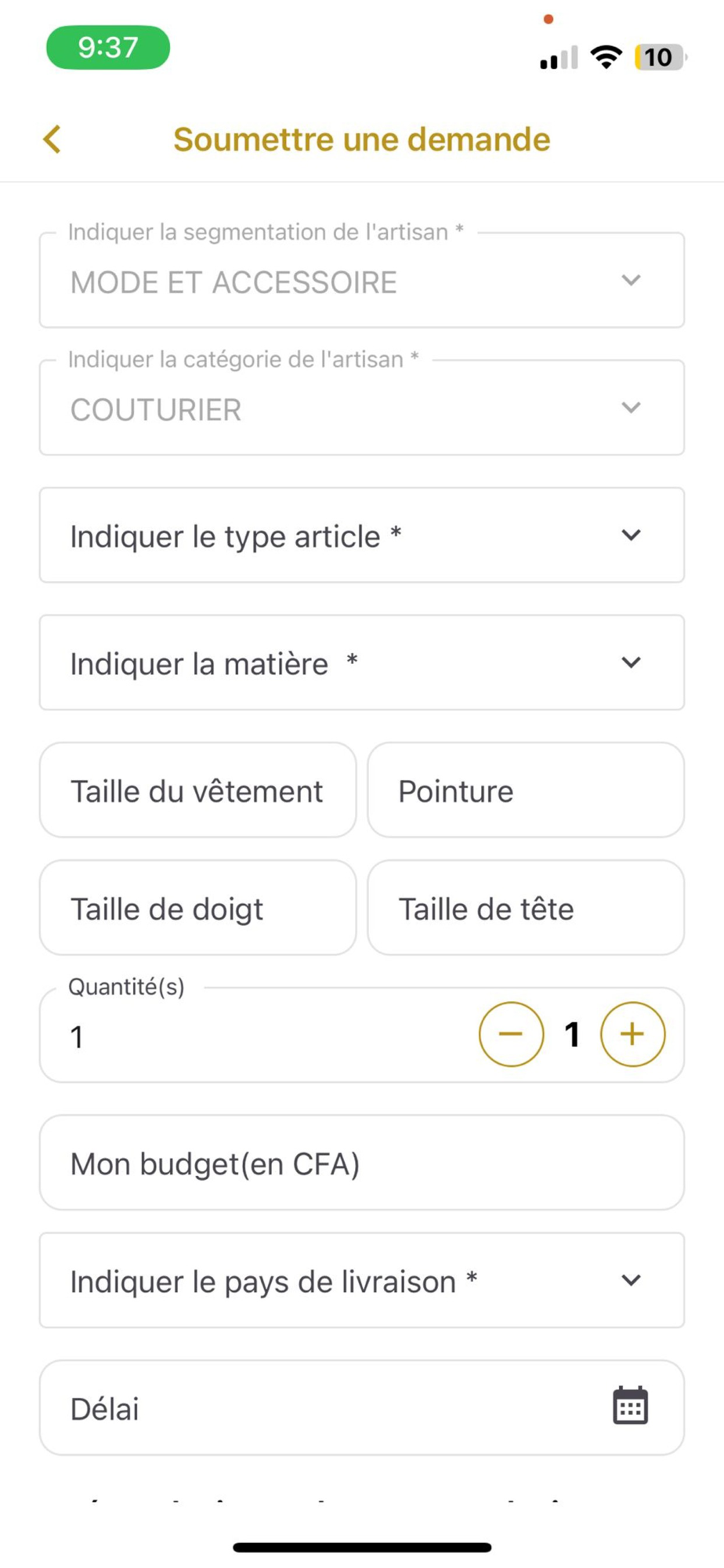This screenshot has height=1568, width=724.
Task: Tap the Taille de tête field
Action: (x=525, y=908)
